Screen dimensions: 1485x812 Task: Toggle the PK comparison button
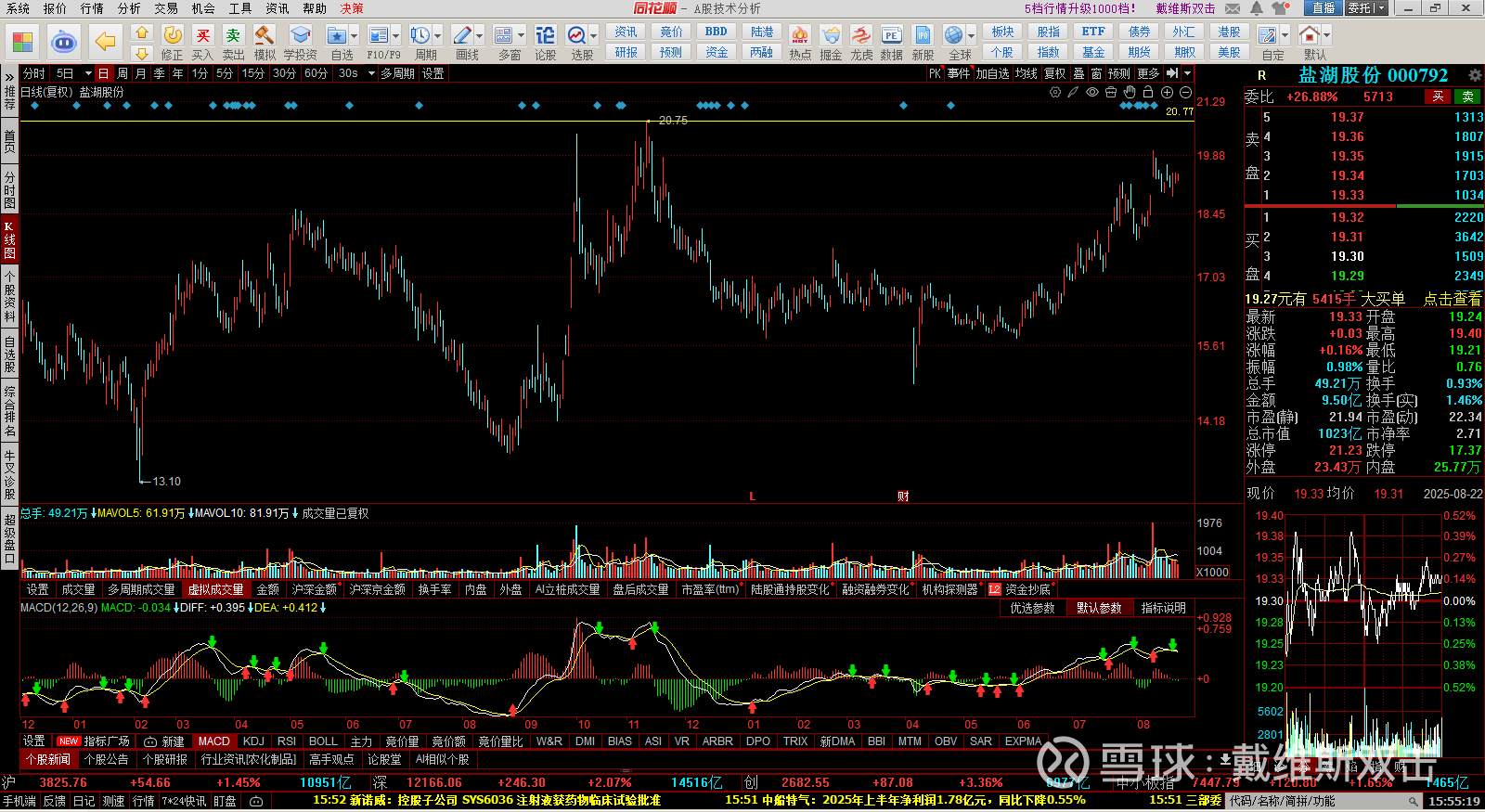935,73
